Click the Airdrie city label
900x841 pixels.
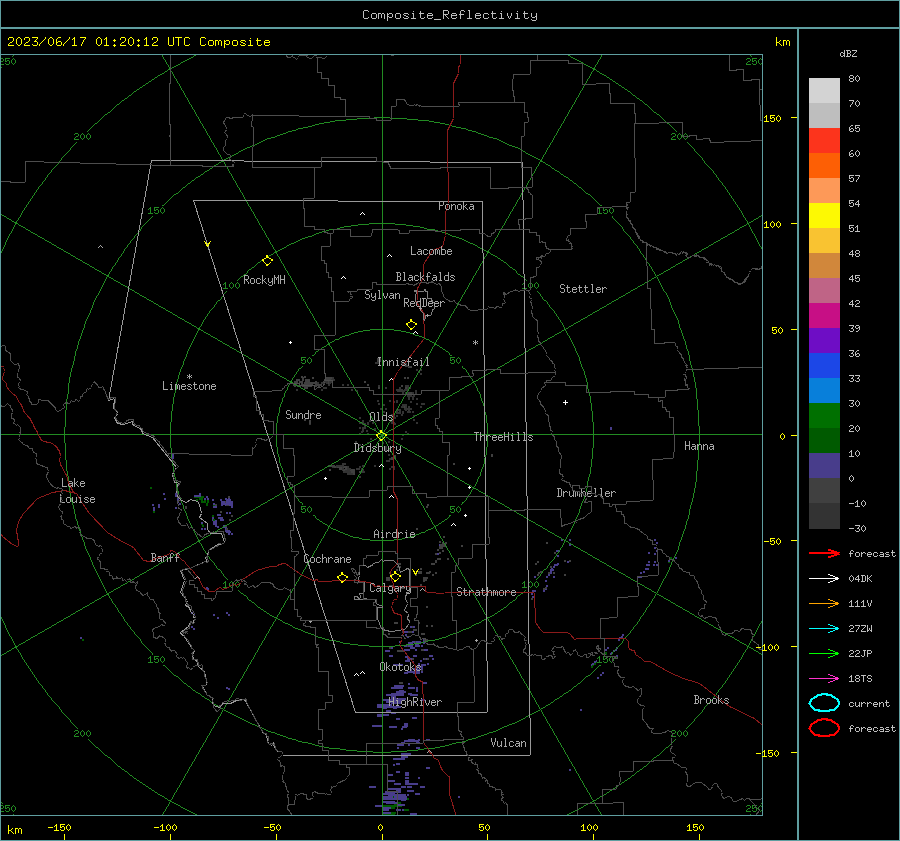click(394, 534)
